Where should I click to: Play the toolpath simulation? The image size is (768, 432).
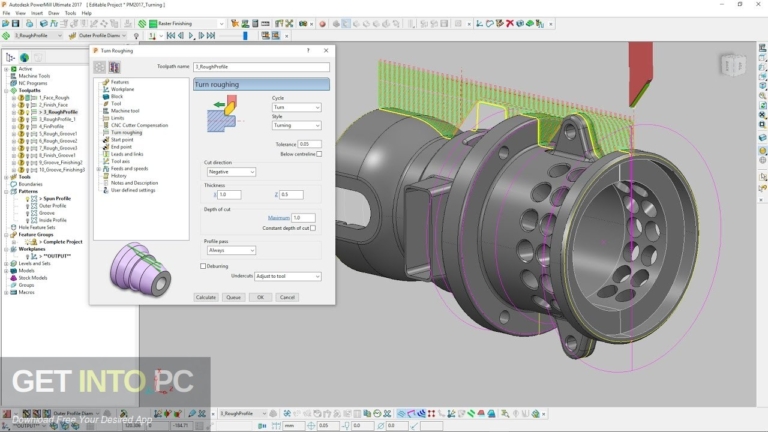(x=191, y=36)
